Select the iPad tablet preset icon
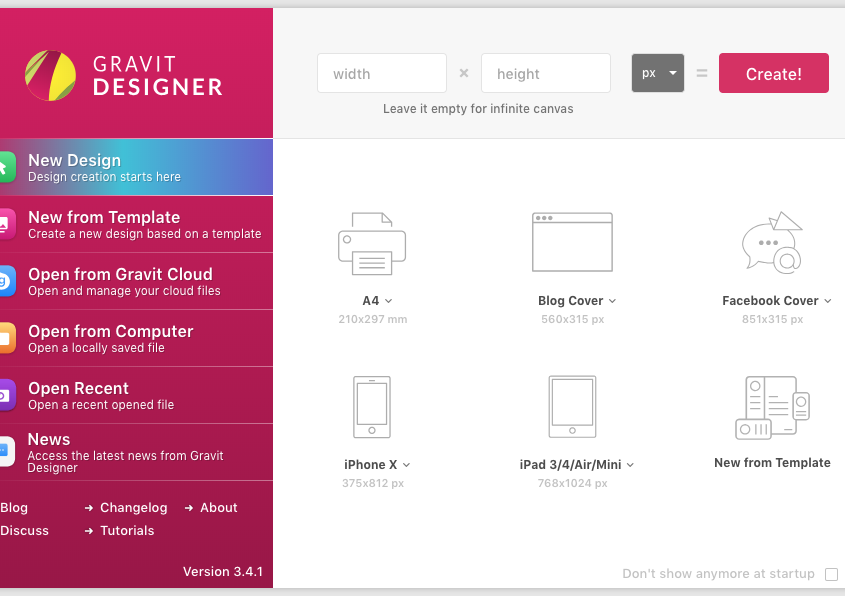This screenshot has width=845, height=596. click(572, 407)
